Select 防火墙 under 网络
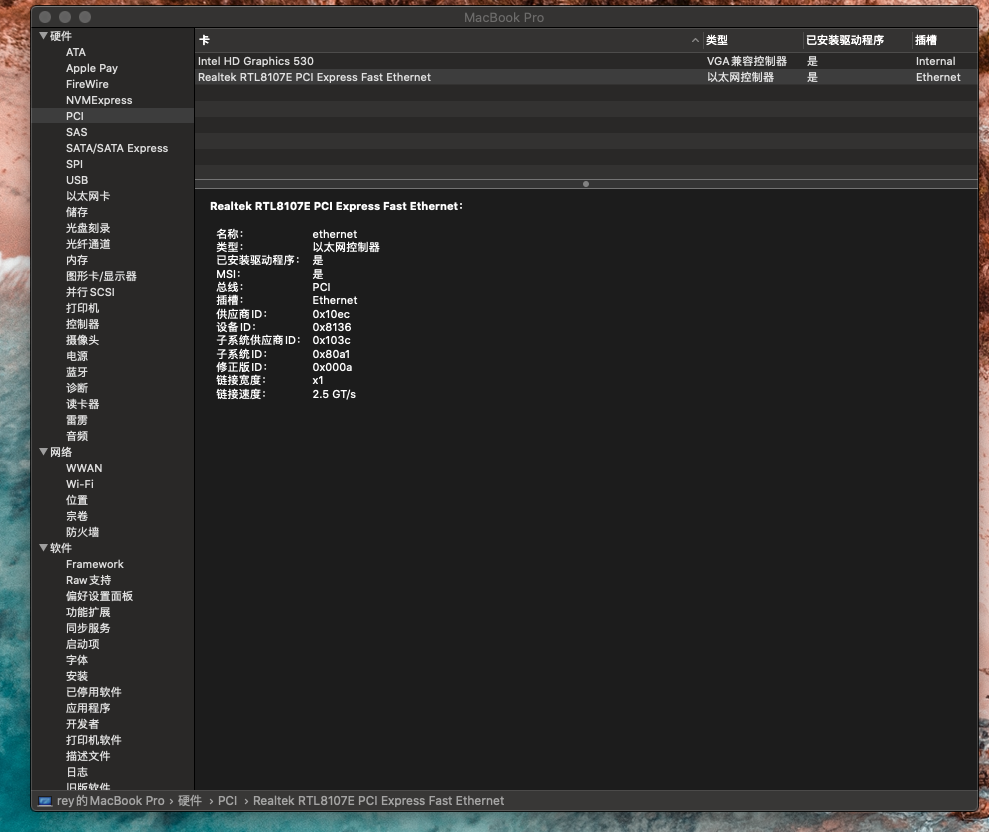This screenshot has width=989, height=832. [x=82, y=532]
